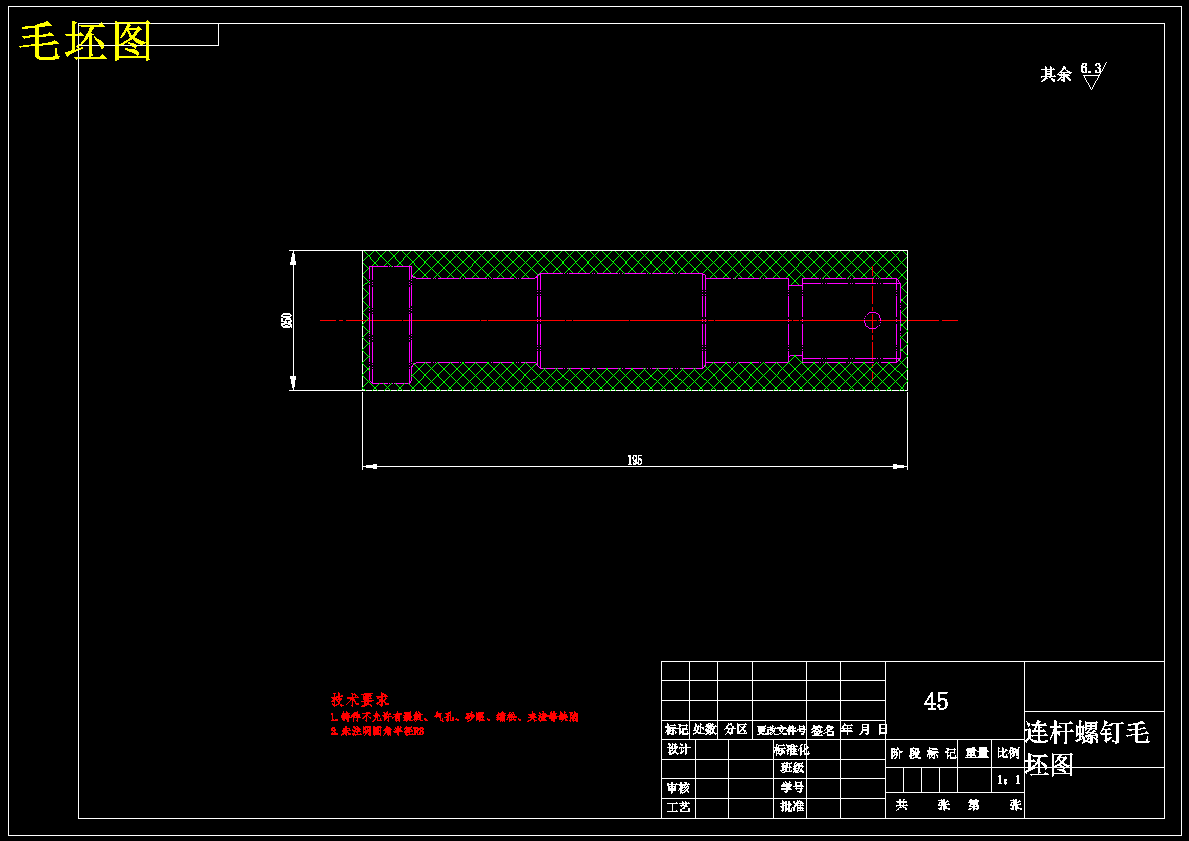Click technical requirement line 2 text

[x=378, y=732]
